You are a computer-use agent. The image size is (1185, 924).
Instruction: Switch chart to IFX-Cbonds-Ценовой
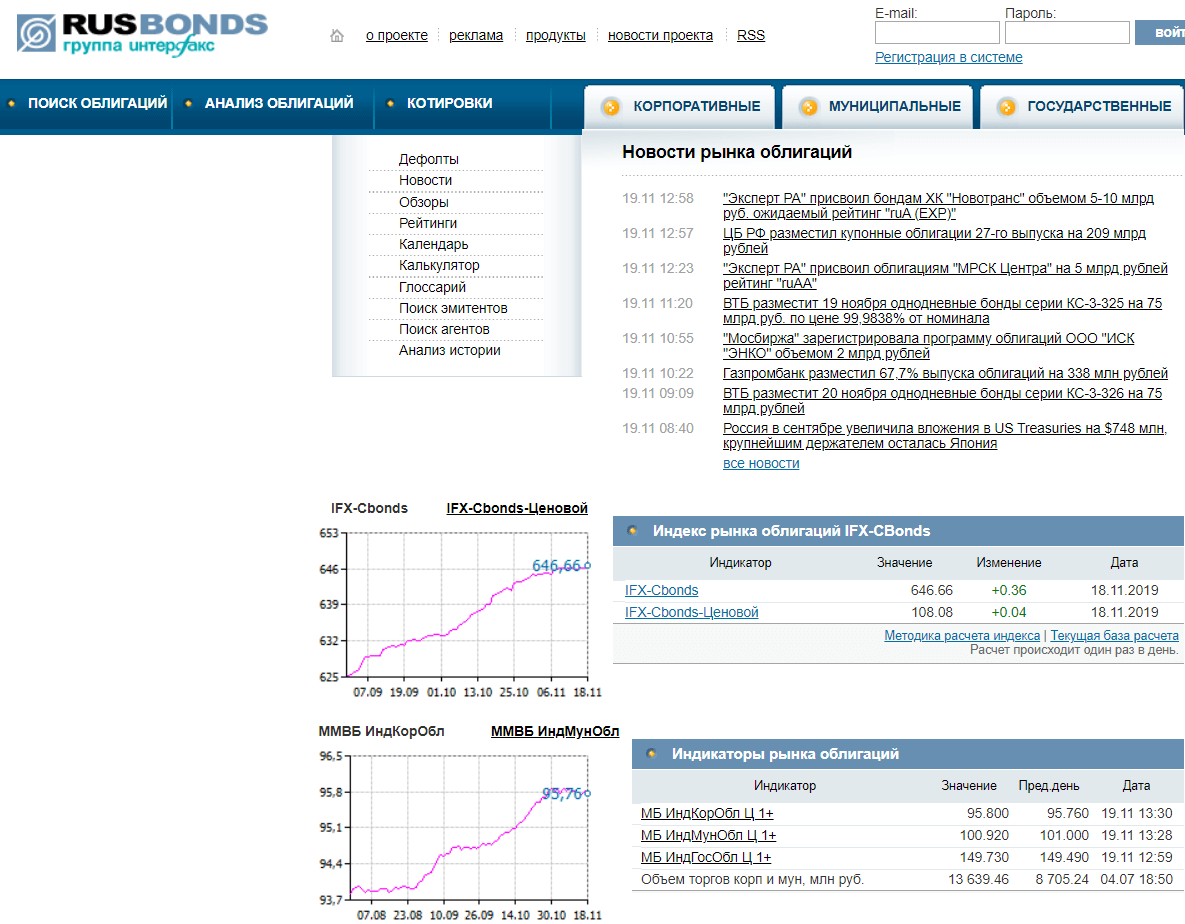517,508
